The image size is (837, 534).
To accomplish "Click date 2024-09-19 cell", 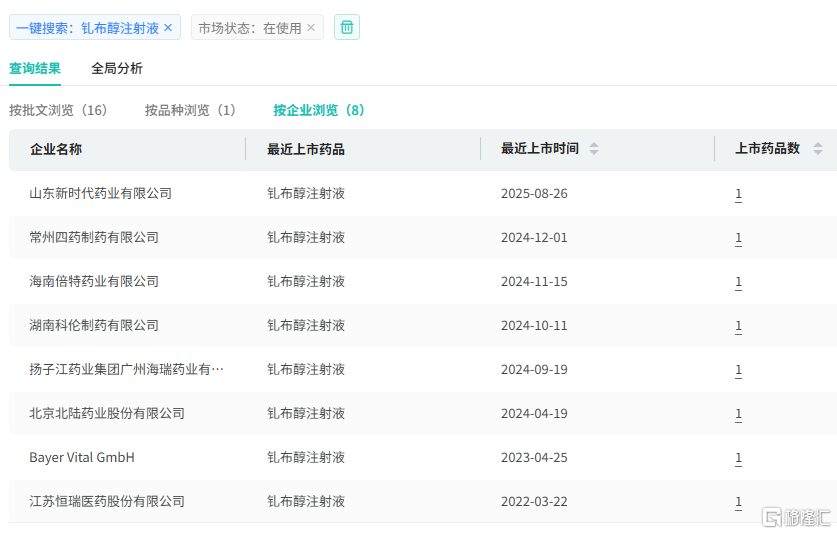I will (x=534, y=370).
